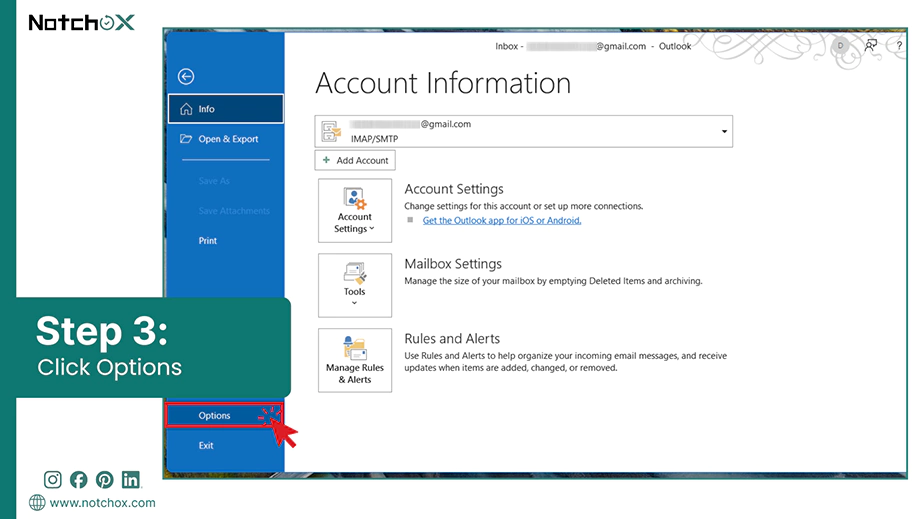Click the LinkedIn icon
The width and height of the screenshot is (922, 519).
(131, 480)
